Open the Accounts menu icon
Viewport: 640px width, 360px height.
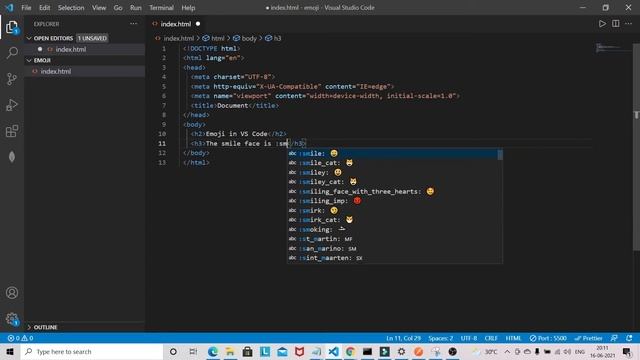click(x=12, y=293)
